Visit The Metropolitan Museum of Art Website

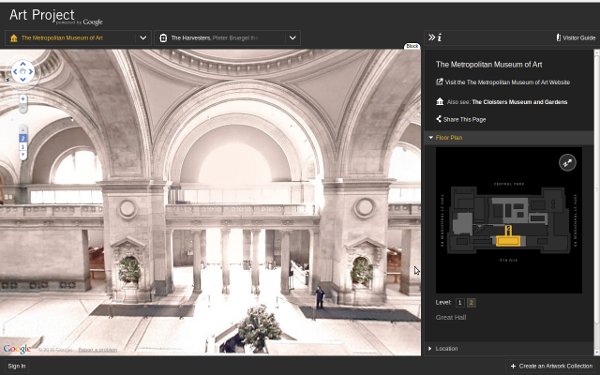tap(507, 82)
